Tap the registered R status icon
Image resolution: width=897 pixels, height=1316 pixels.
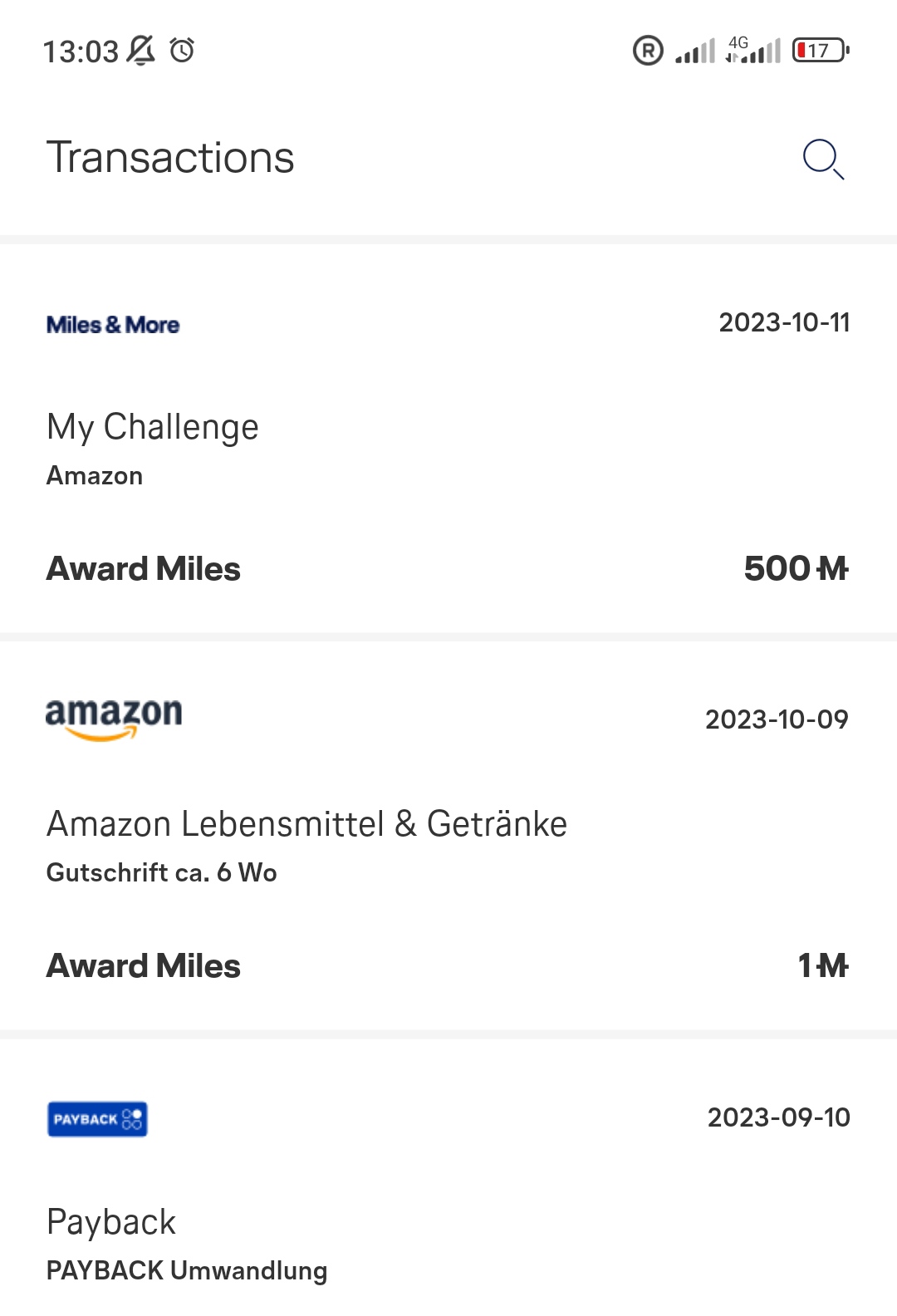[648, 51]
